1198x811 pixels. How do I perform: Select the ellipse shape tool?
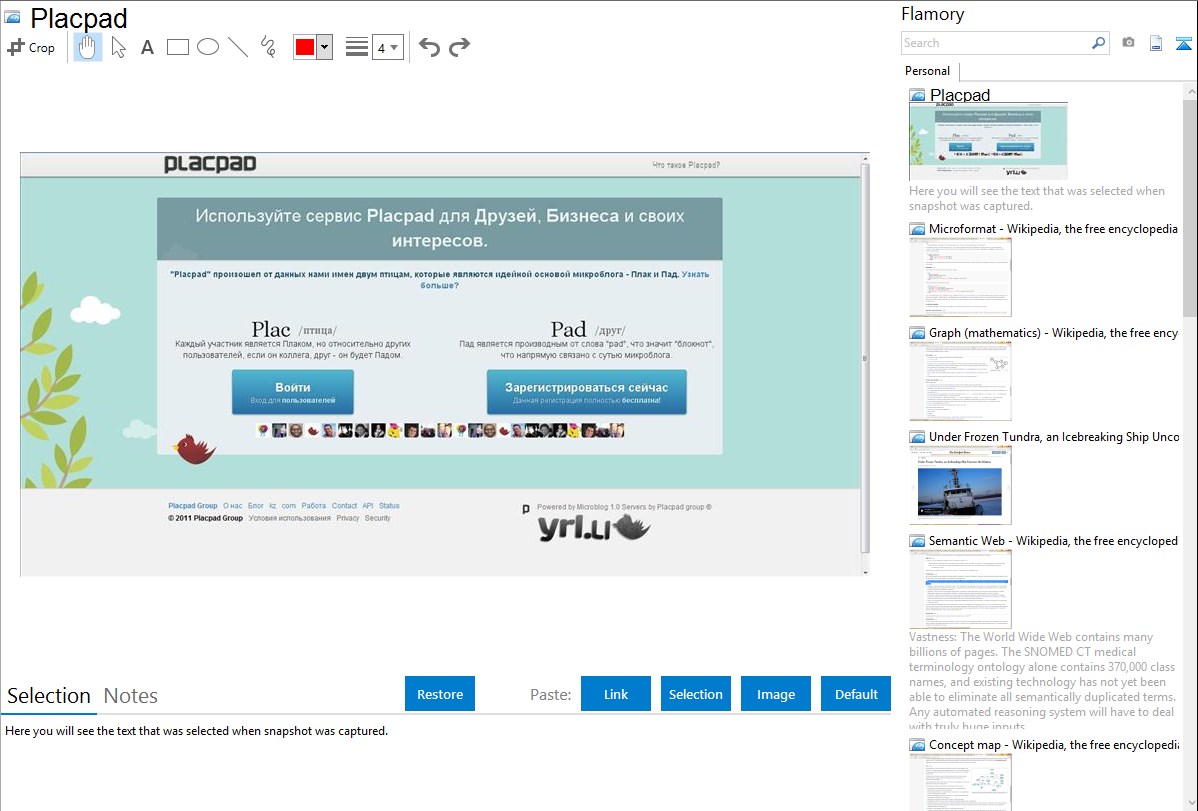pos(208,47)
